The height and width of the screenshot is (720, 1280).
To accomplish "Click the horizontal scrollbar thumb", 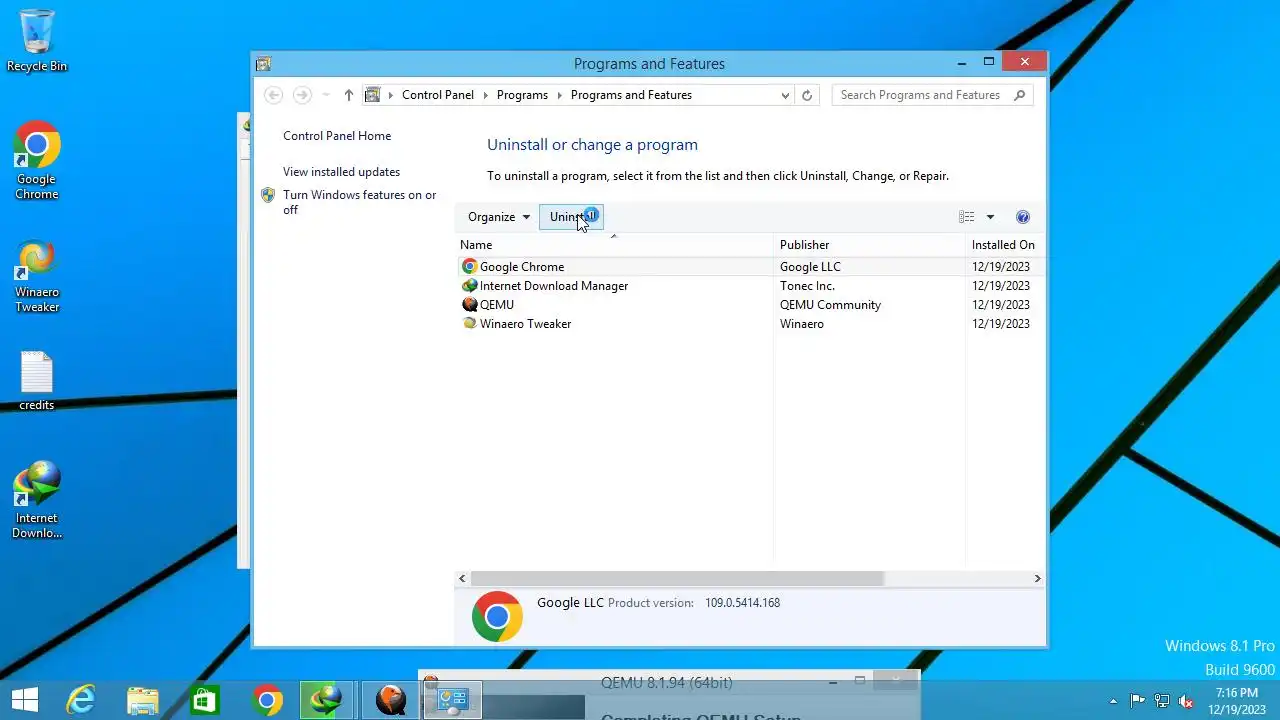I will click(x=677, y=578).
